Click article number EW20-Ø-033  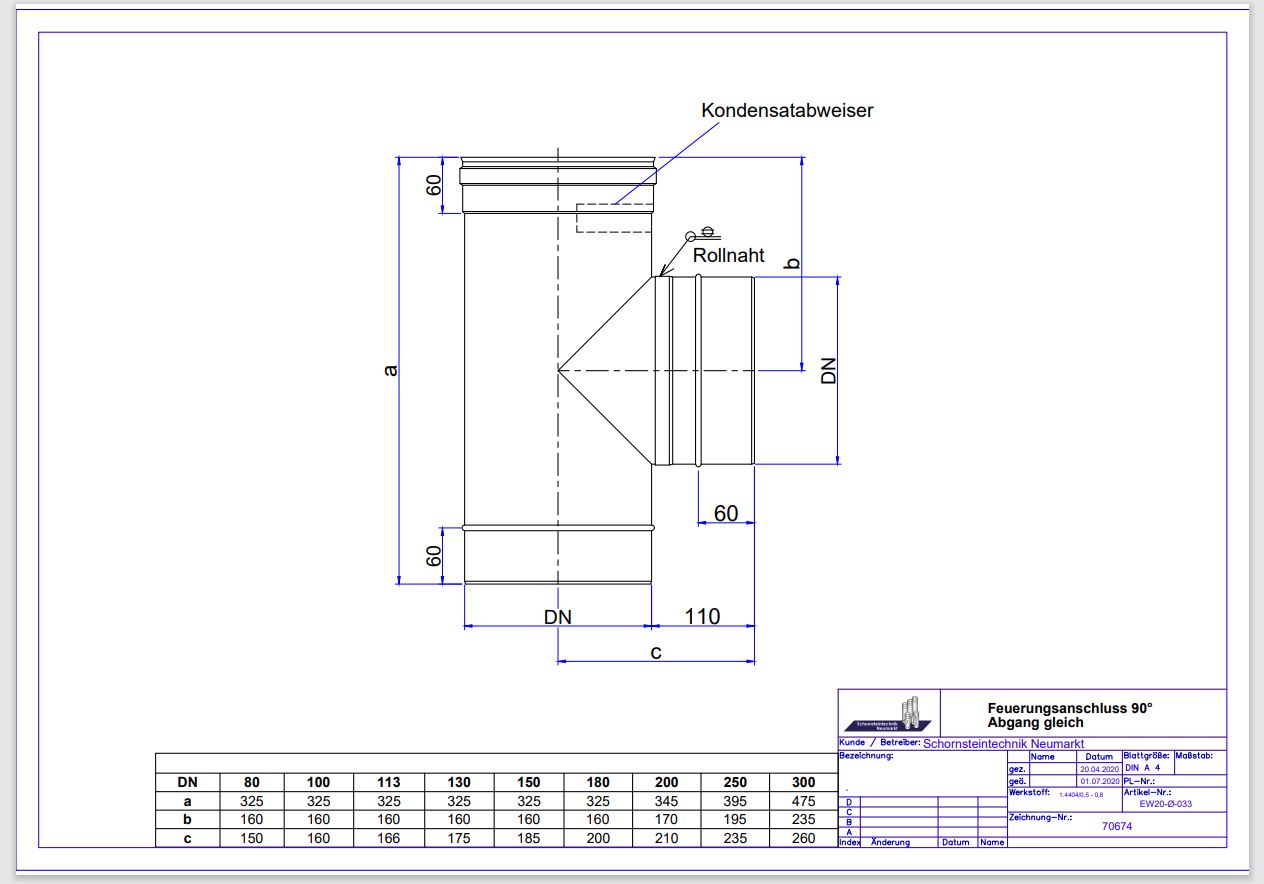click(1165, 803)
